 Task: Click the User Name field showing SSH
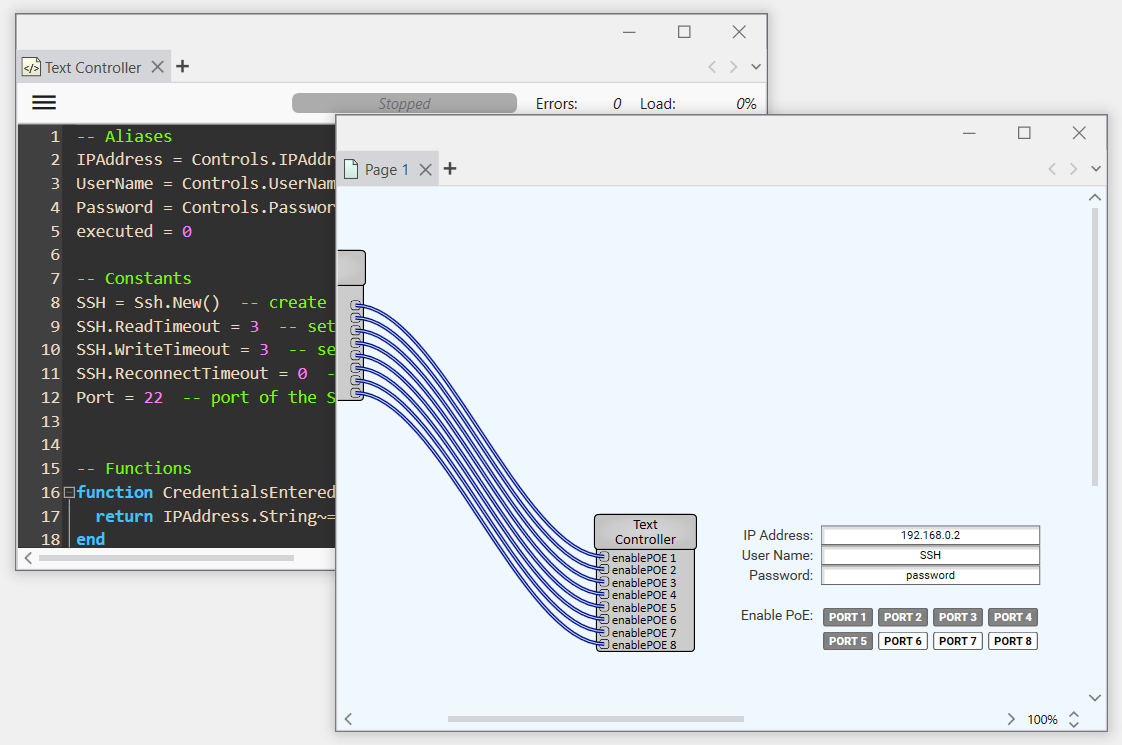click(x=930, y=555)
